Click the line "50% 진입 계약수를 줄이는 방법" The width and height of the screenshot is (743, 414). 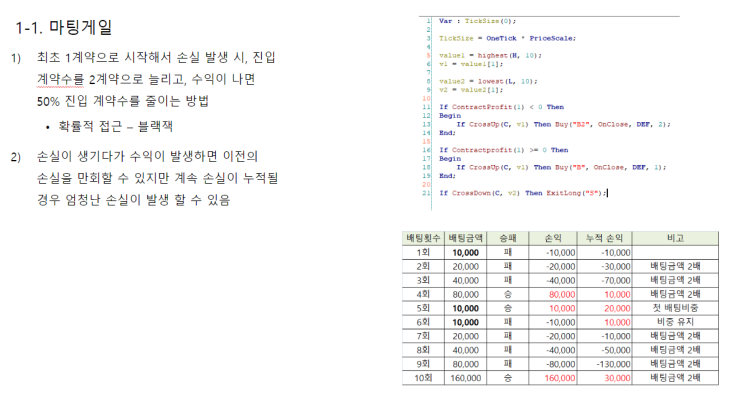[123, 101]
